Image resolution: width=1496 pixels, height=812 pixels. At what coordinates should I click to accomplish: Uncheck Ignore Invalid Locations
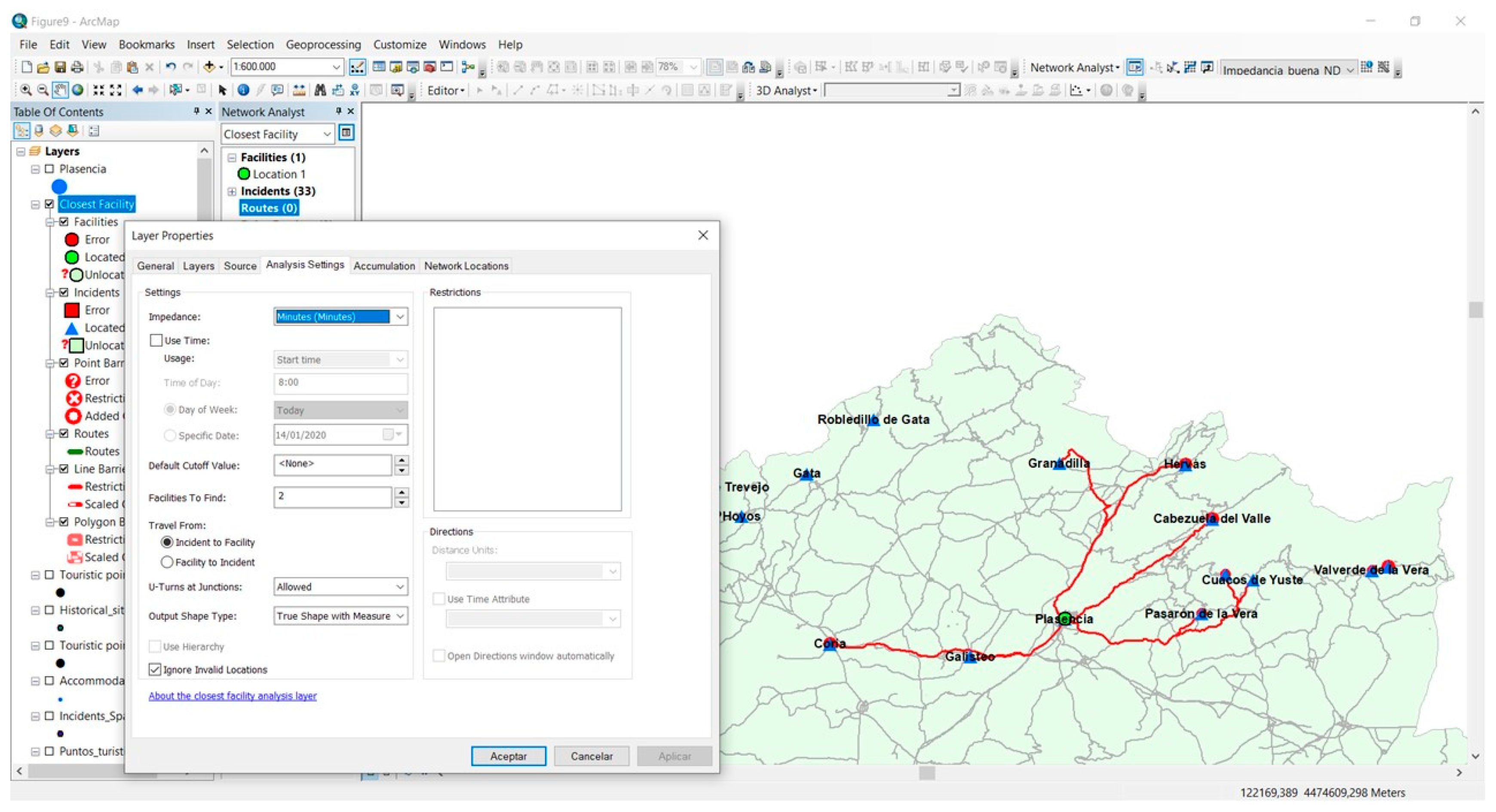click(155, 670)
